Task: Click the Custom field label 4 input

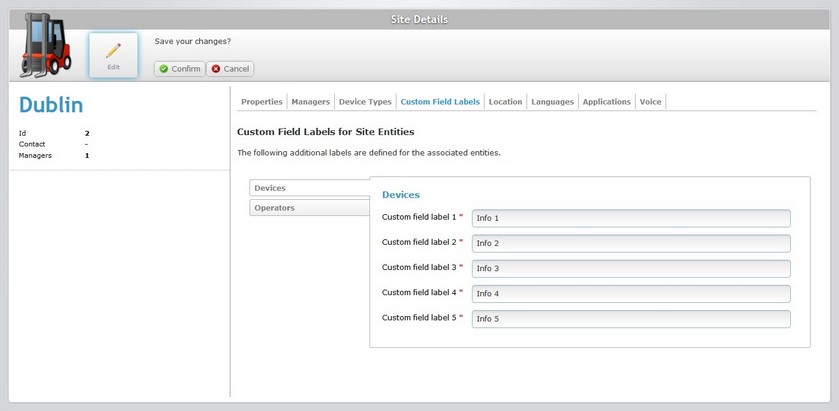Action: (631, 294)
